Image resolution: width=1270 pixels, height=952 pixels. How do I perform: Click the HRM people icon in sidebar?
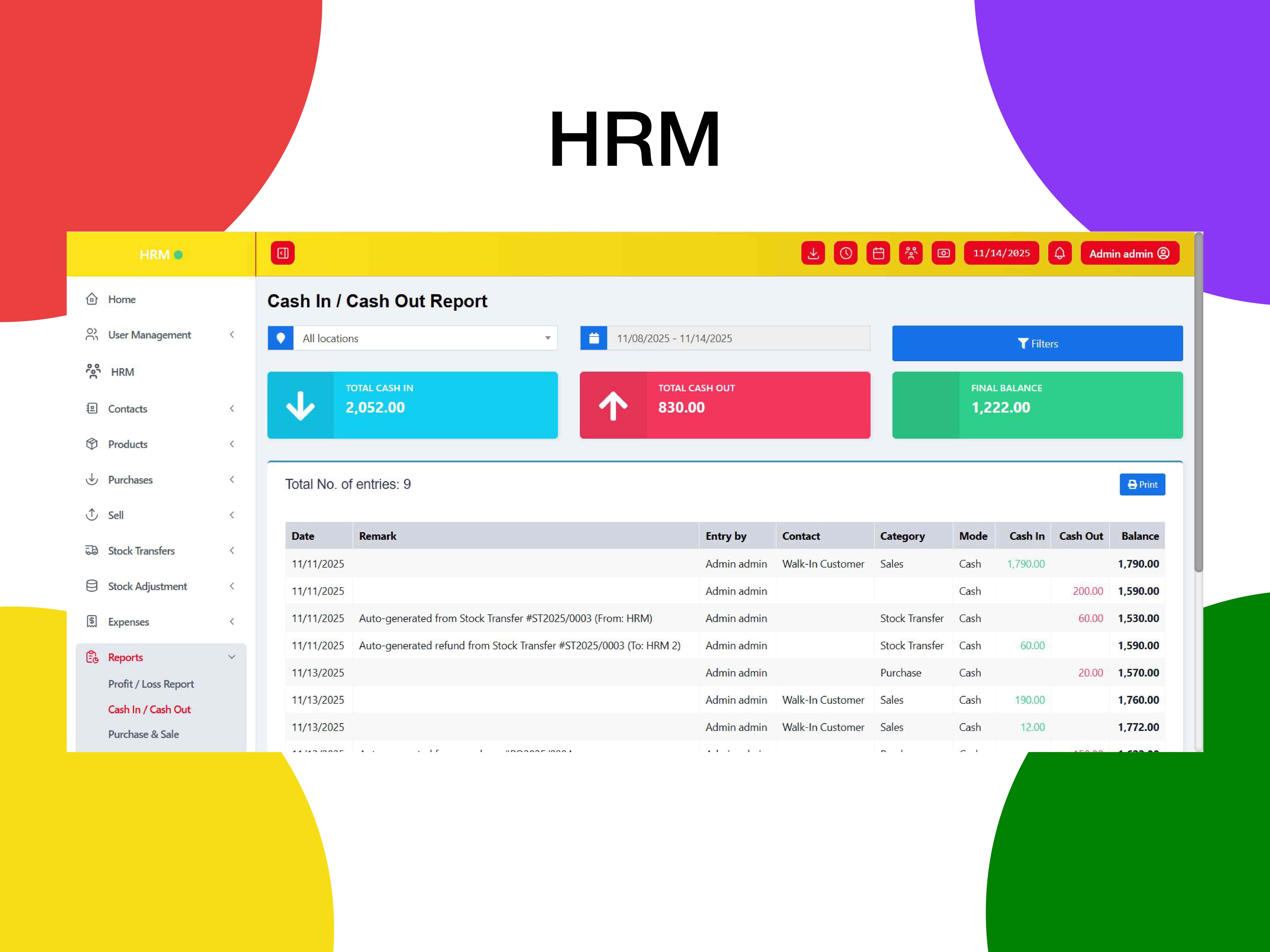coord(93,371)
